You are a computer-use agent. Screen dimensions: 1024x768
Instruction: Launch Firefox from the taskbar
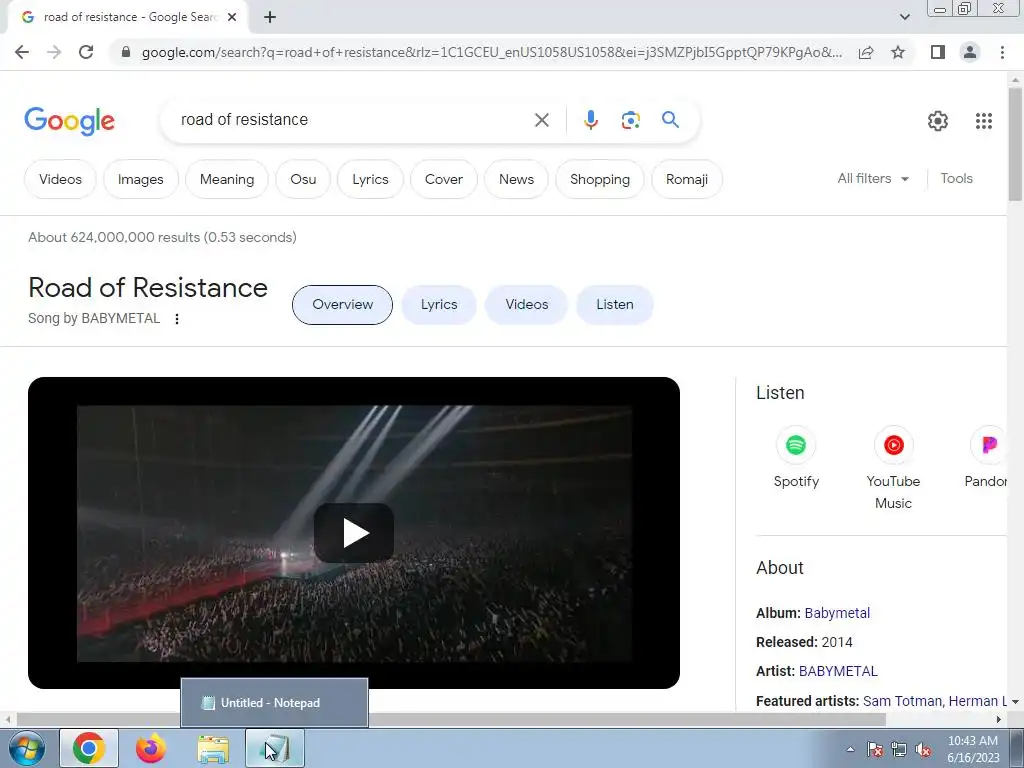[x=151, y=748]
